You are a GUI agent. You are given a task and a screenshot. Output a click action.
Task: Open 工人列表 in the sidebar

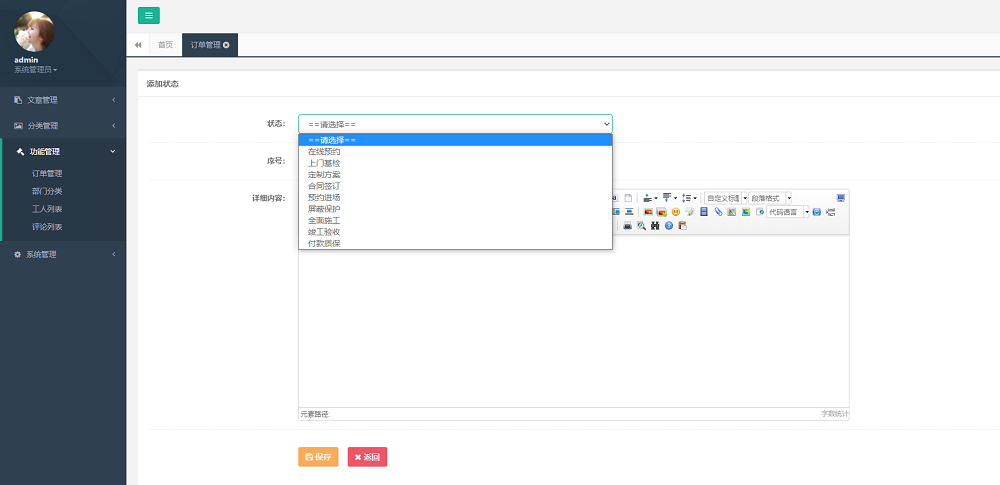[47, 209]
